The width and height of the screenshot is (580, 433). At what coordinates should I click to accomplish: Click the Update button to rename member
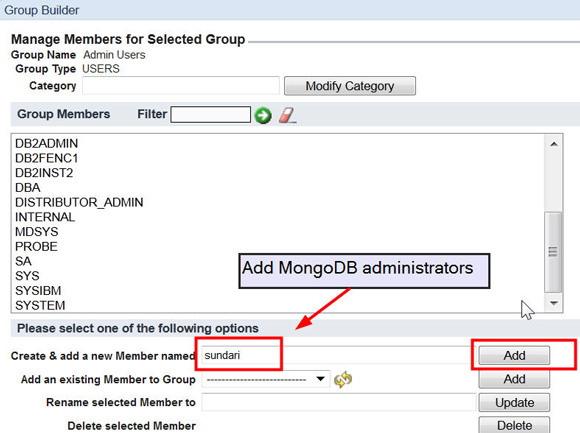pos(514,402)
